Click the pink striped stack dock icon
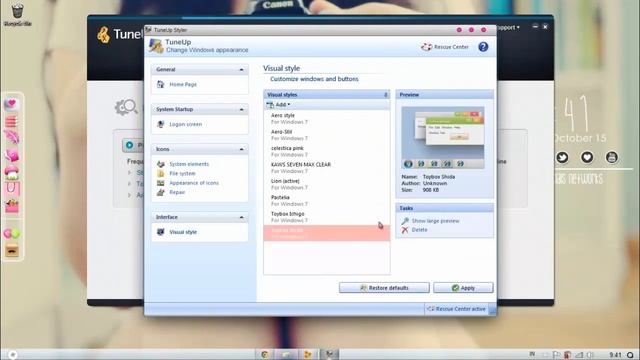The width and height of the screenshot is (640, 360). (x=11, y=121)
